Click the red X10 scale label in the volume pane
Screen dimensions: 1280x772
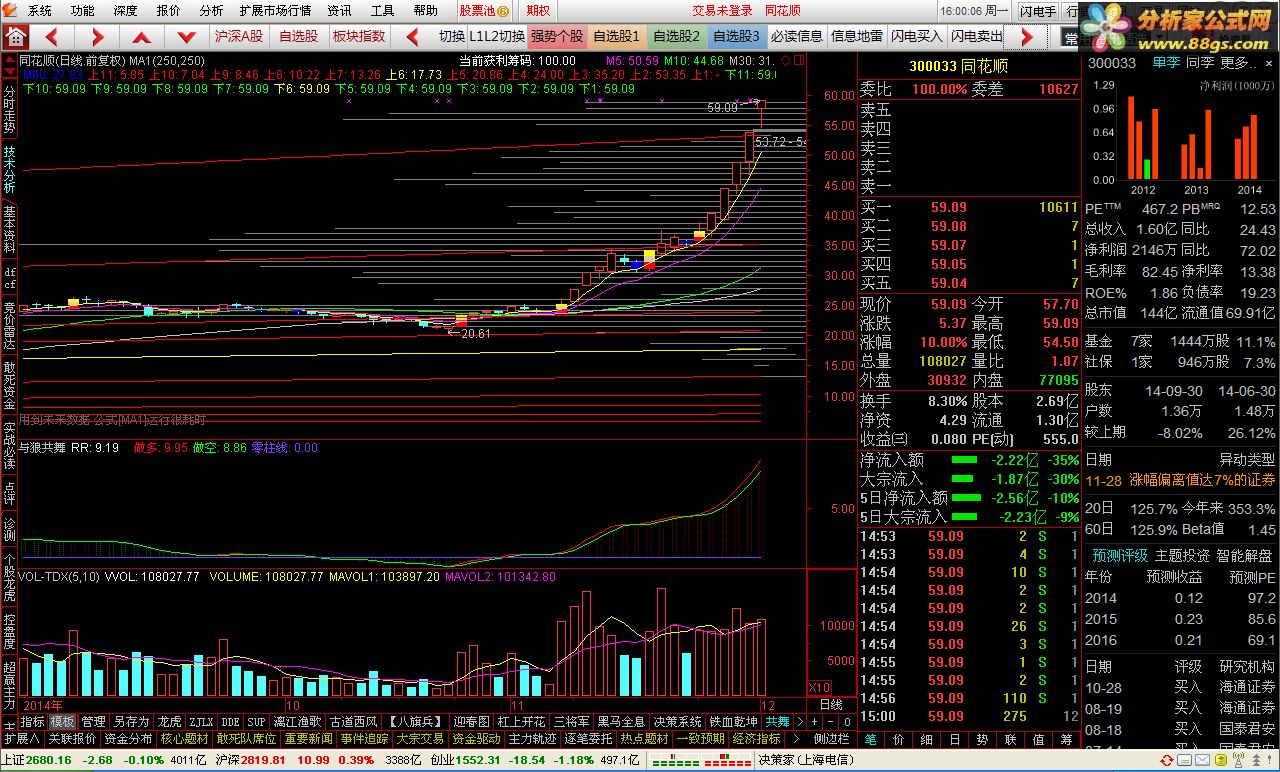(x=819, y=687)
